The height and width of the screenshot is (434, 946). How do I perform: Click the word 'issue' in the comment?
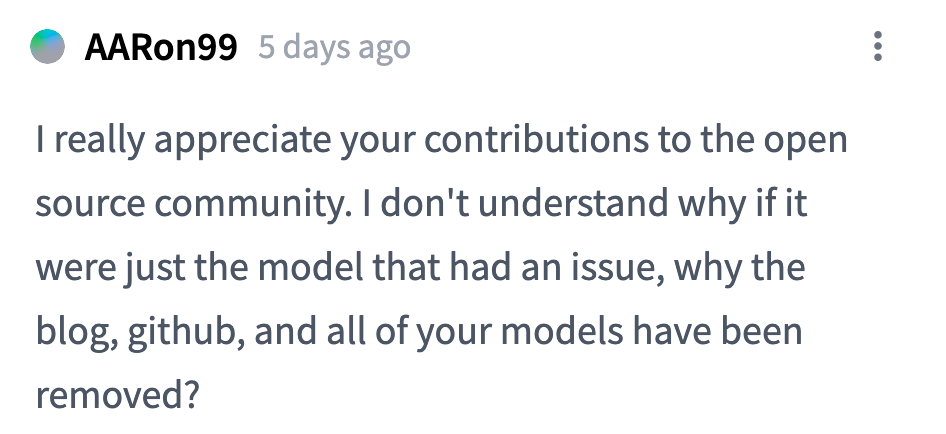[x=610, y=269]
